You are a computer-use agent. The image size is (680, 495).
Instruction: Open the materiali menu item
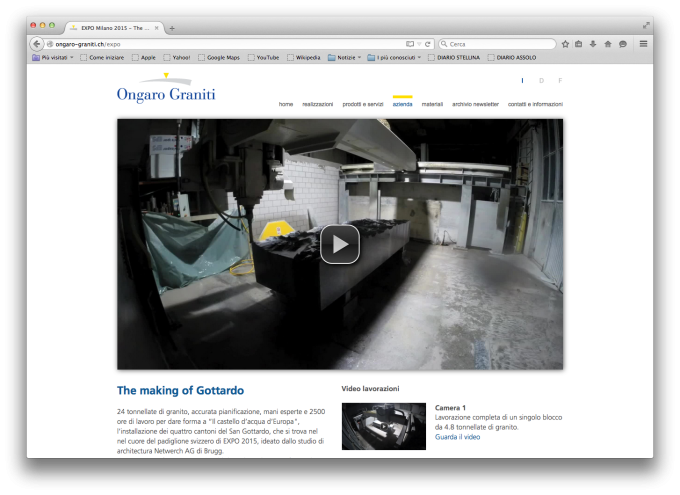[x=432, y=104]
